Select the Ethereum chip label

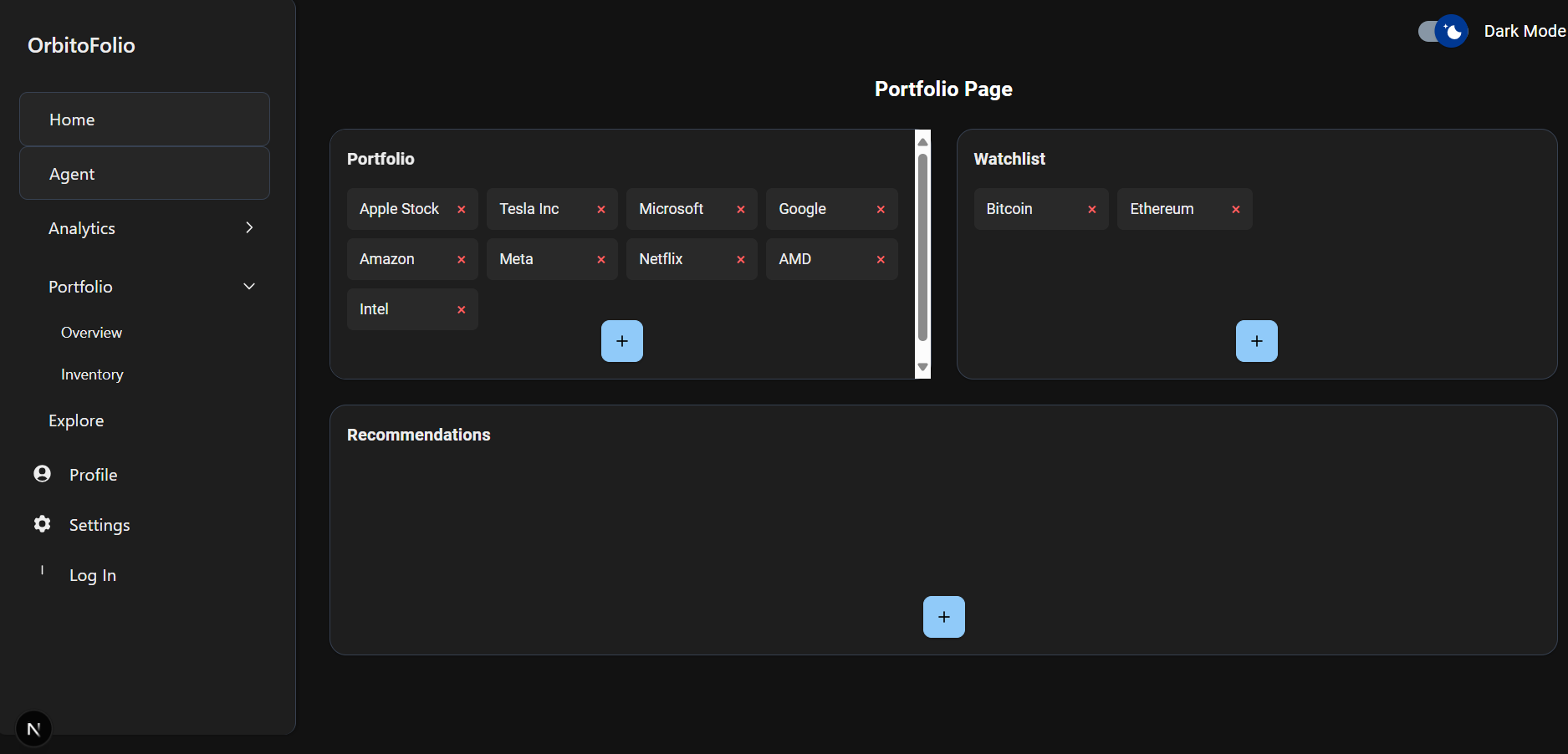[x=1162, y=209]
